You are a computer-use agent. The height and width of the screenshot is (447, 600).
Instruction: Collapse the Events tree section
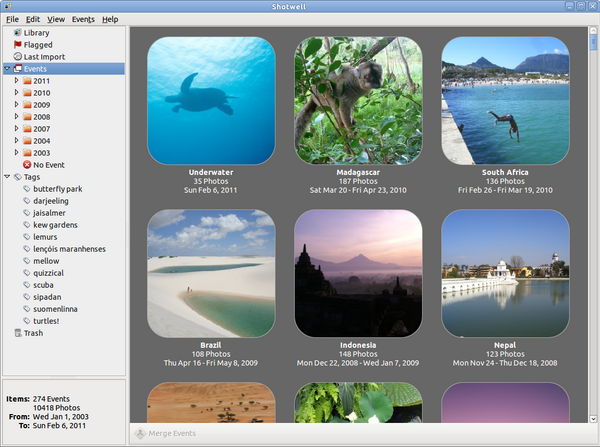click(7, 69)
